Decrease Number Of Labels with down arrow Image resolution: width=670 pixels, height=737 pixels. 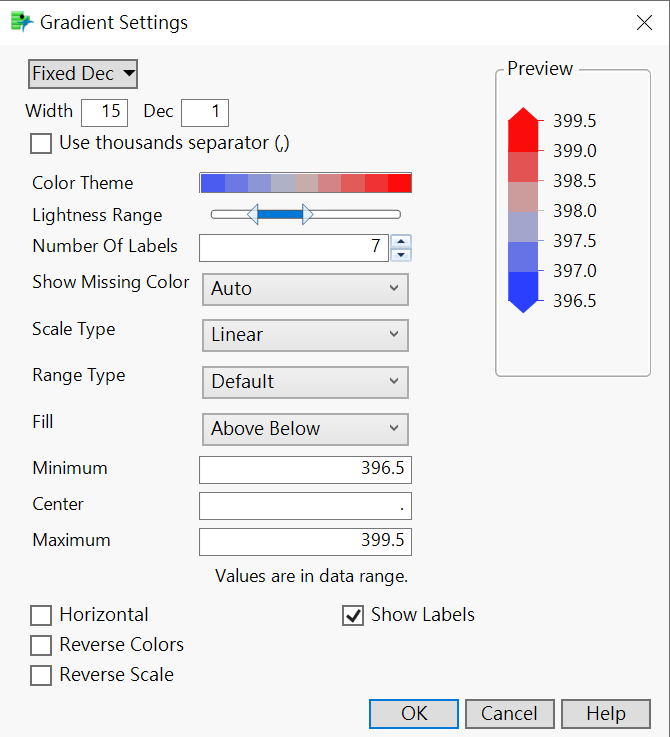tap(401, 254)
